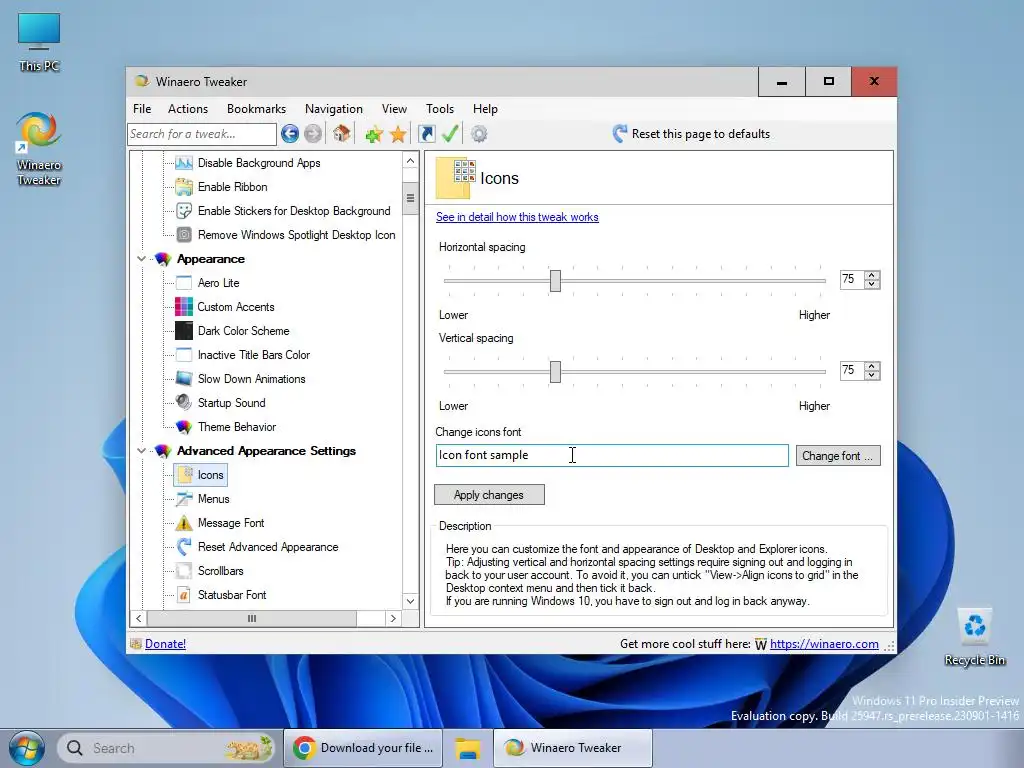Viewport: 1024px width, 768px height.
Task: Open Disable Background Apps tweak
Action: tap(259, 163)
